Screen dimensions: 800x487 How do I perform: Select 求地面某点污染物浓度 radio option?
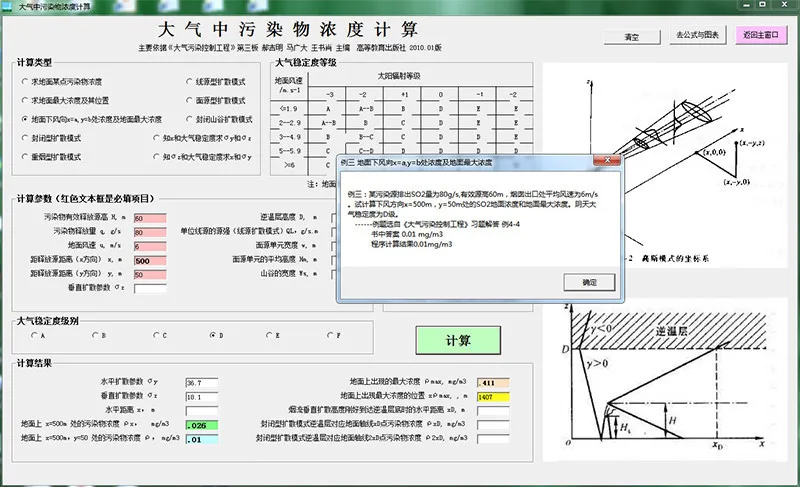62,82
